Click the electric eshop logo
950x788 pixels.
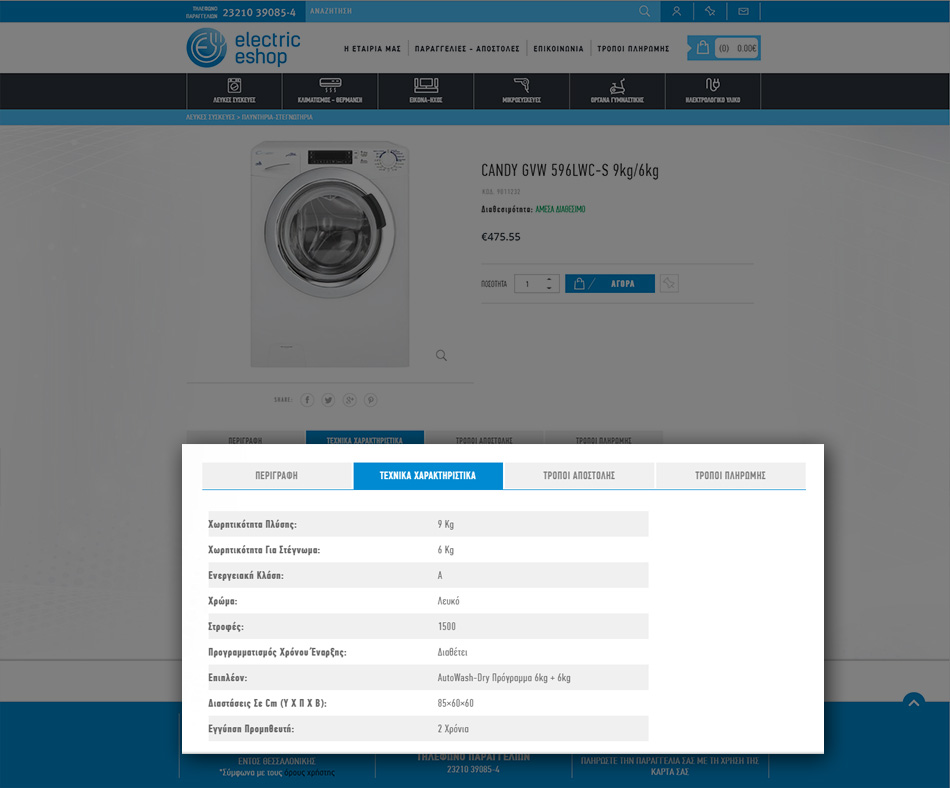pos(244,48)
